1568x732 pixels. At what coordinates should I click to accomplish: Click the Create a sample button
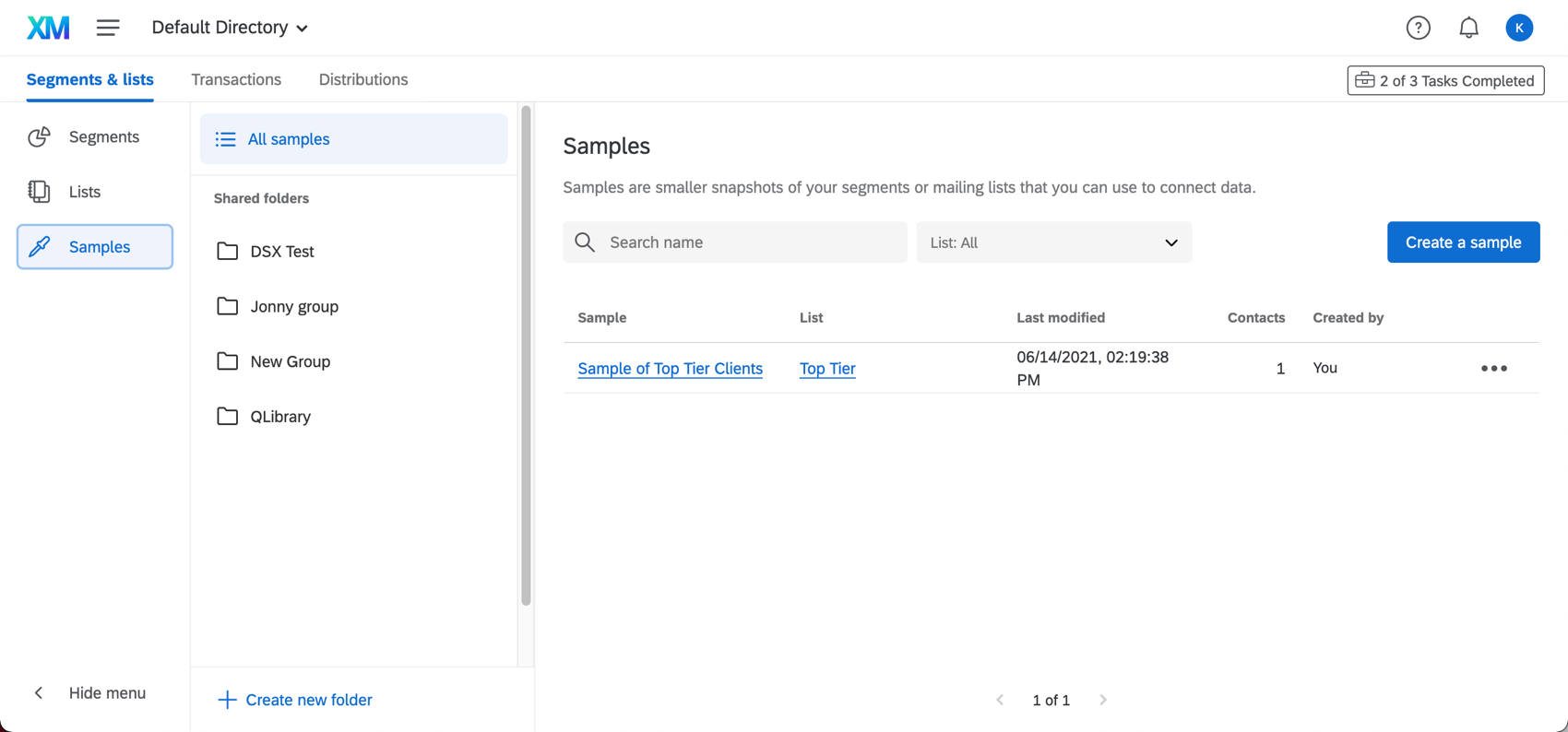click(1463, 242)
